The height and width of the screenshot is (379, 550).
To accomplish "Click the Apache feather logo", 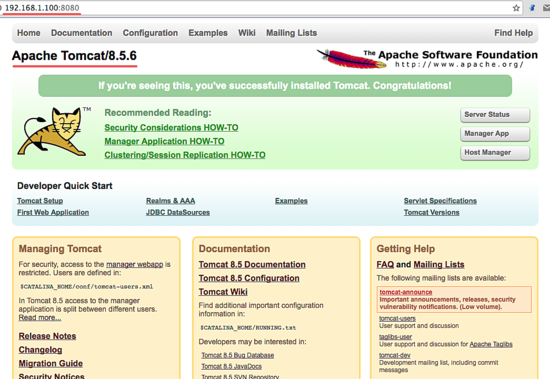I will coord(351,59).
